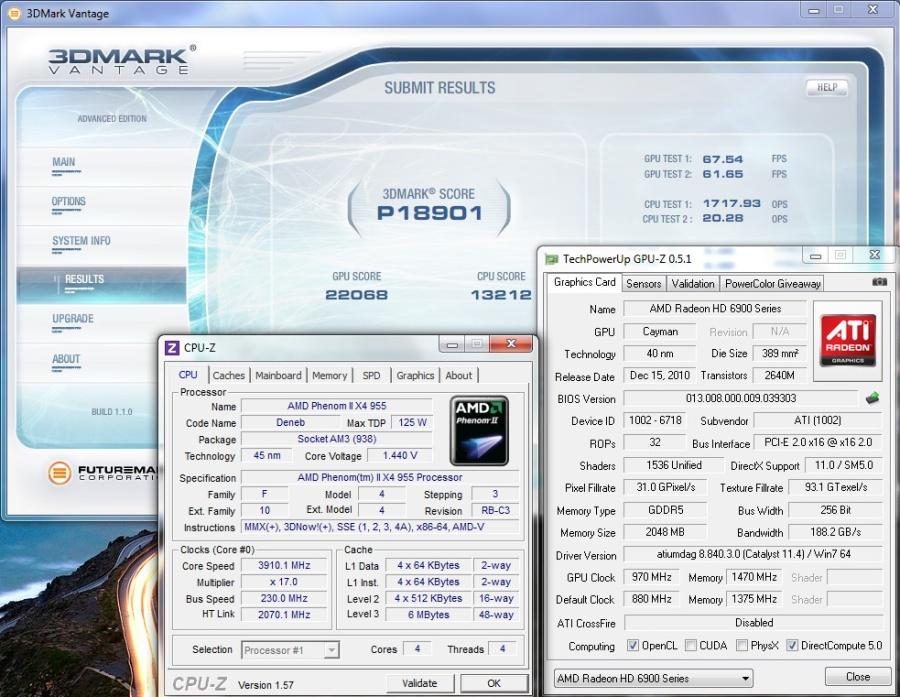Click the CPU-Z Specification field
The height and width of the screenshot is (697, 900).
coord(379,478)
